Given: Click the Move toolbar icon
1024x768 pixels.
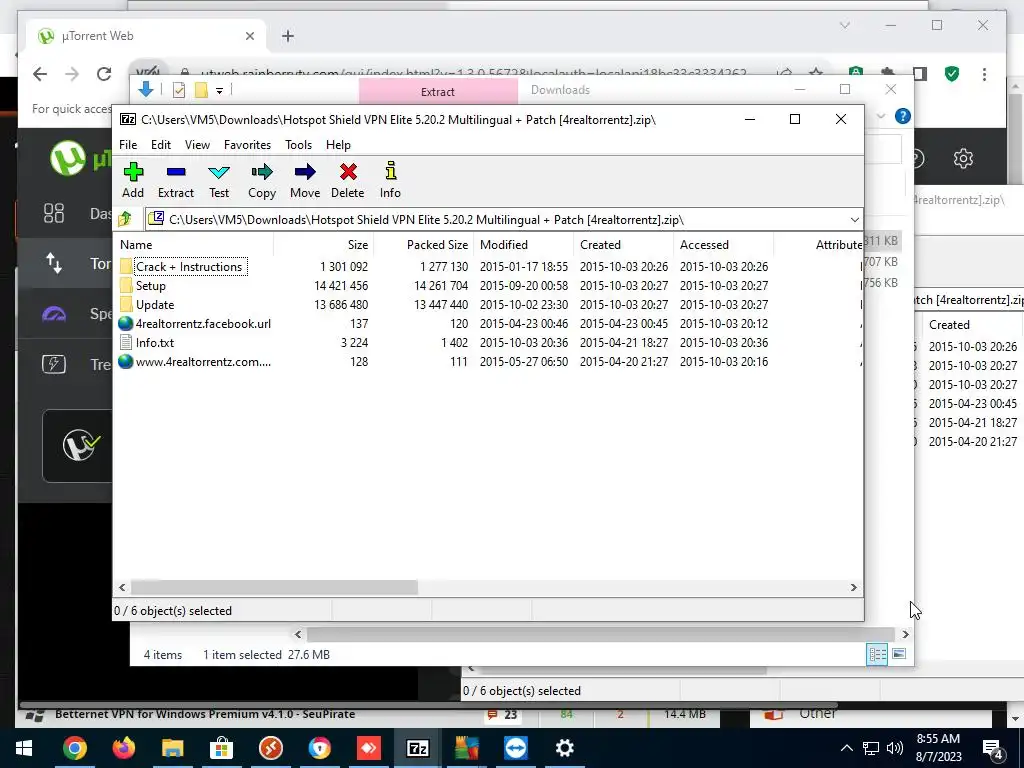Looking at the screenshot, I should [305, 180].
